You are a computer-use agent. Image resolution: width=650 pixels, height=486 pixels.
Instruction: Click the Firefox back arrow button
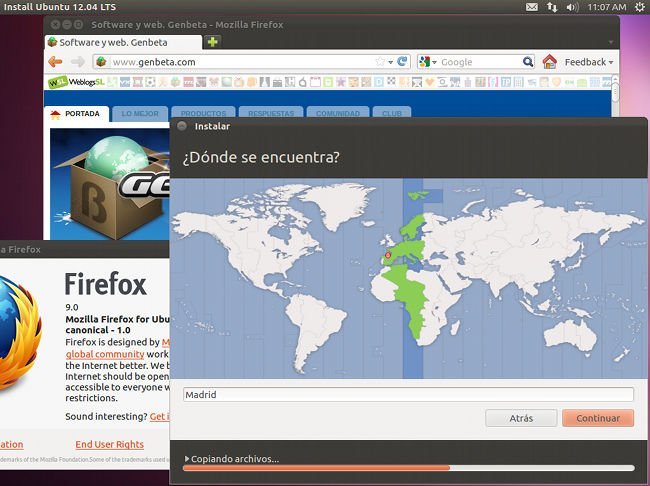click(55, 62)
